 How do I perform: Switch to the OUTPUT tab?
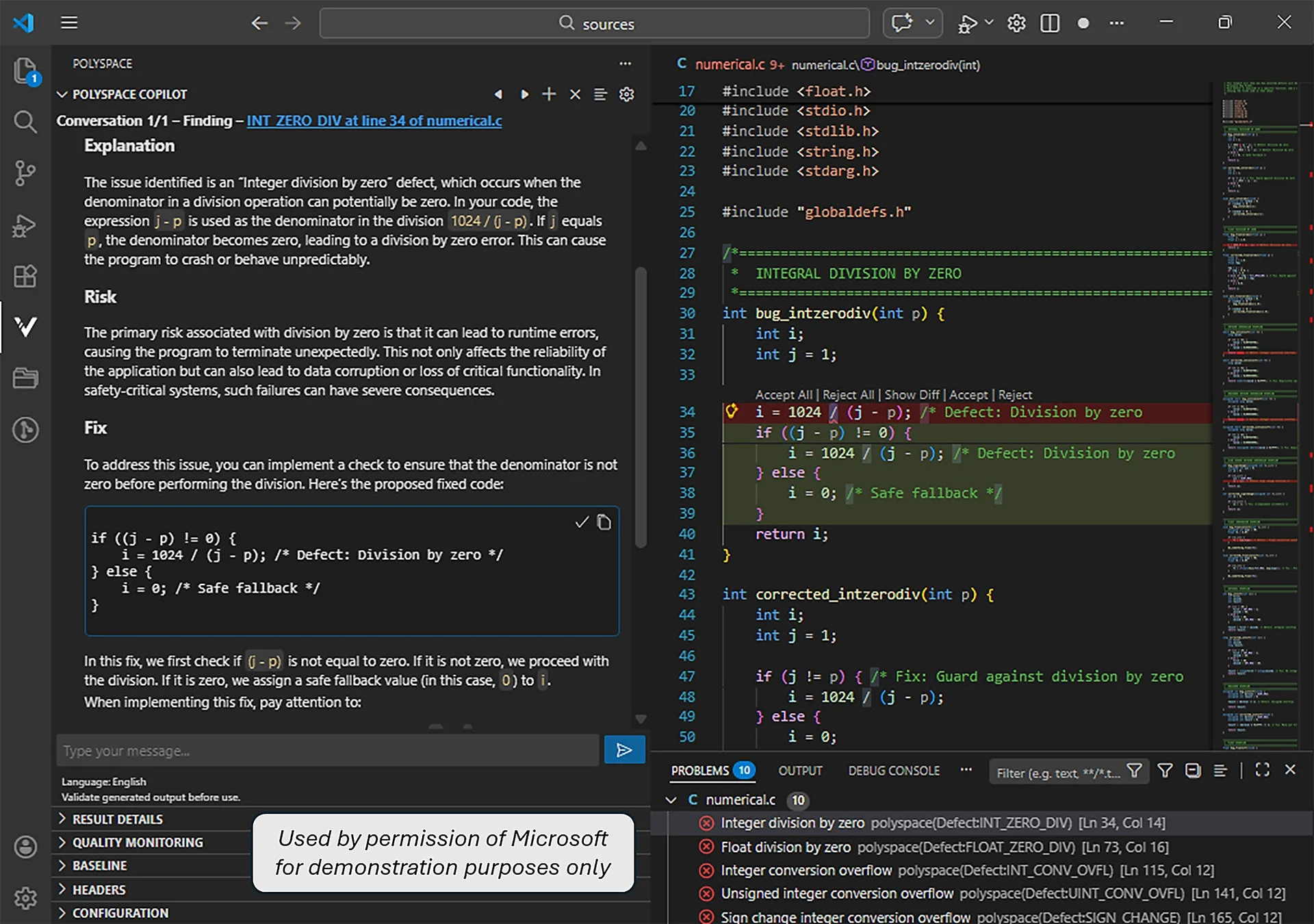click(799, 771)
